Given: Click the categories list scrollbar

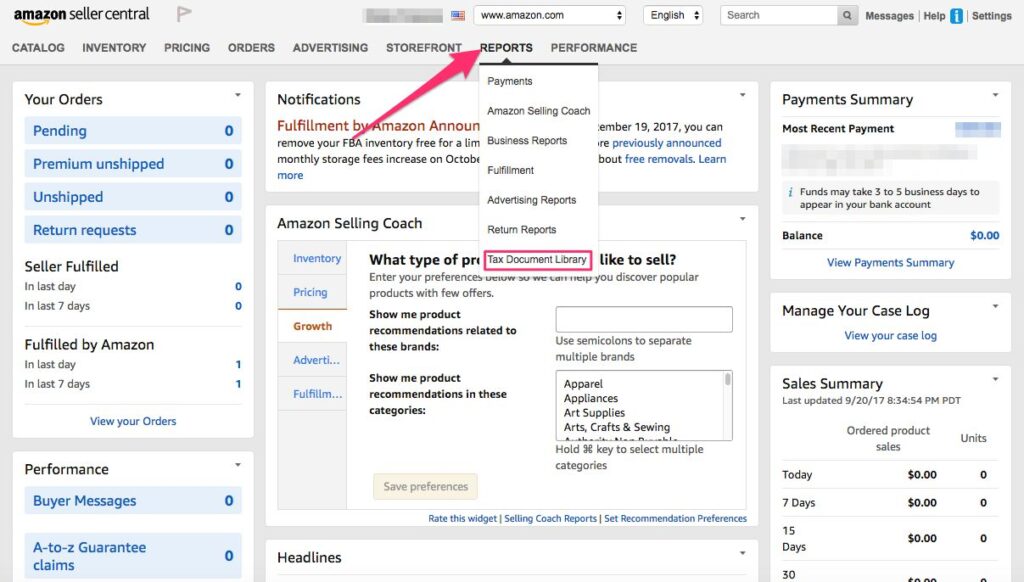Looking at the screenshot, I should coord(728,405).
